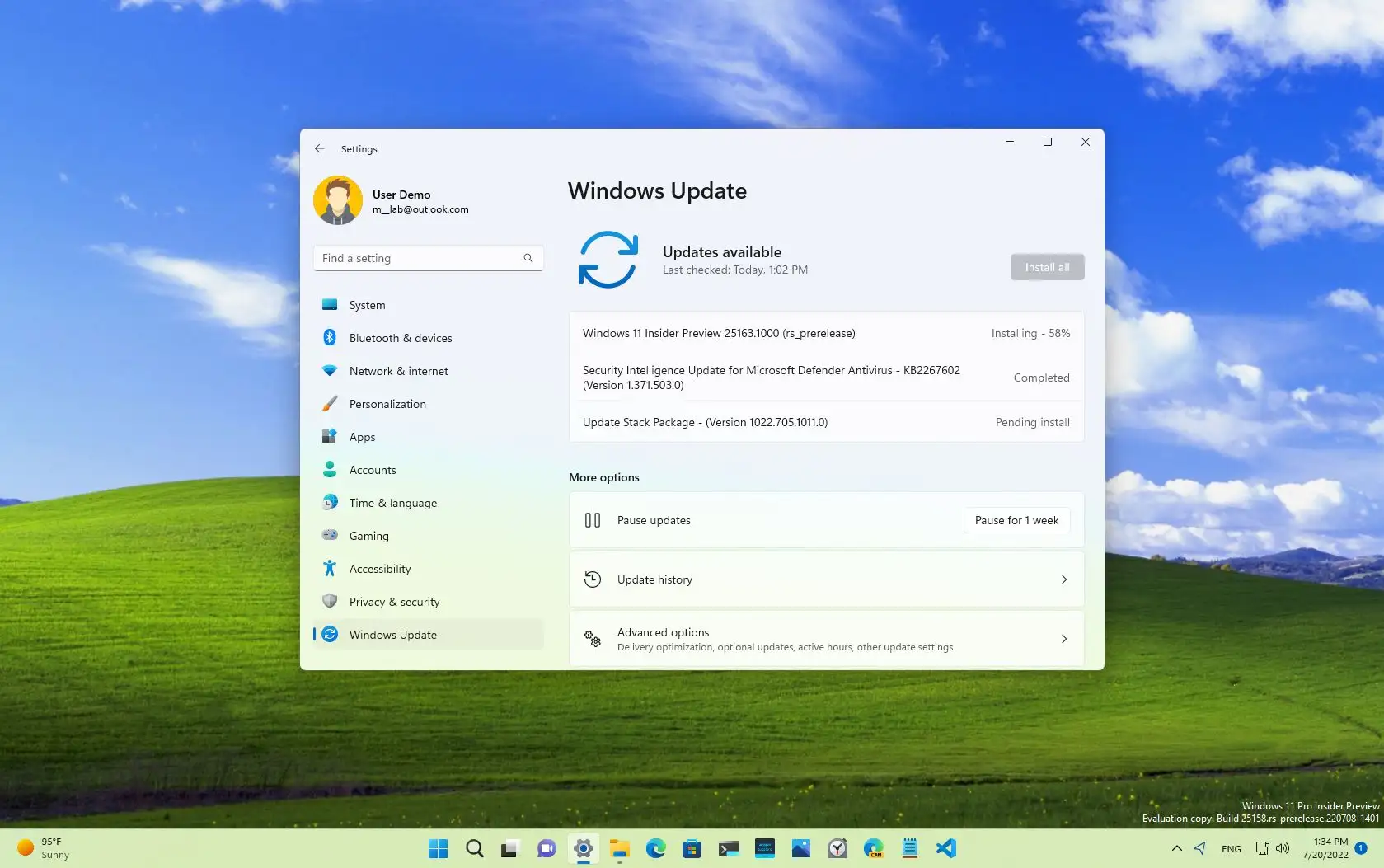
Task: Open the clock showing 1:34 PM
Action: 1325,848
